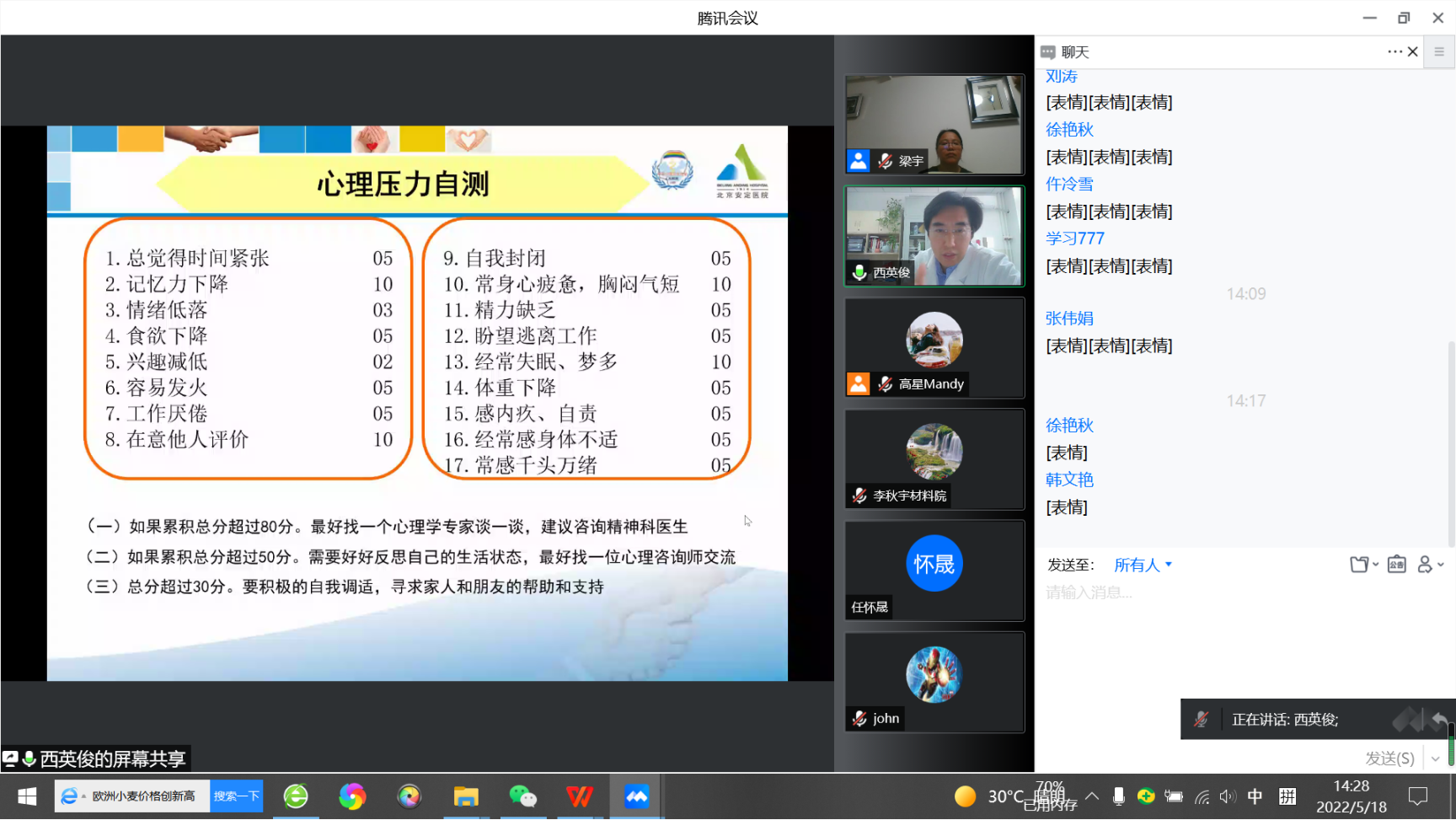Screen dimensions: 1456x820
Task: Select participant tile 任怀晟
Action: point(934,571)
